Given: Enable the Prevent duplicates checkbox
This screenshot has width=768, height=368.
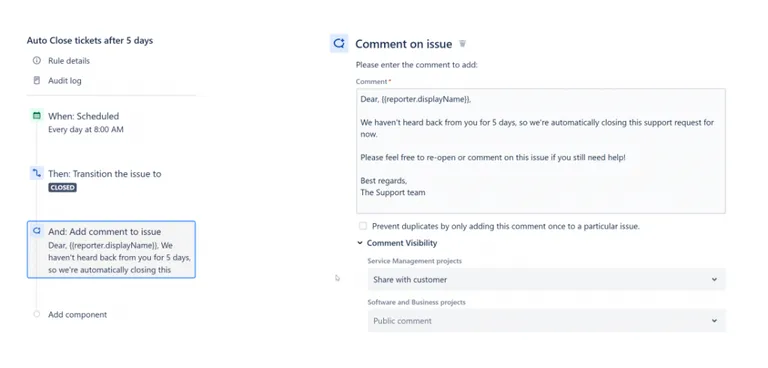Looking at the screenshot, I should pos(363,226).
